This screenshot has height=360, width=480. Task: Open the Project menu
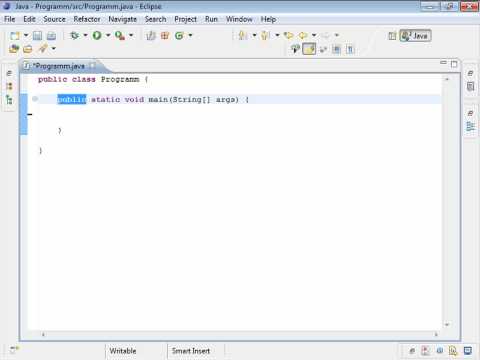pos(185,19)
